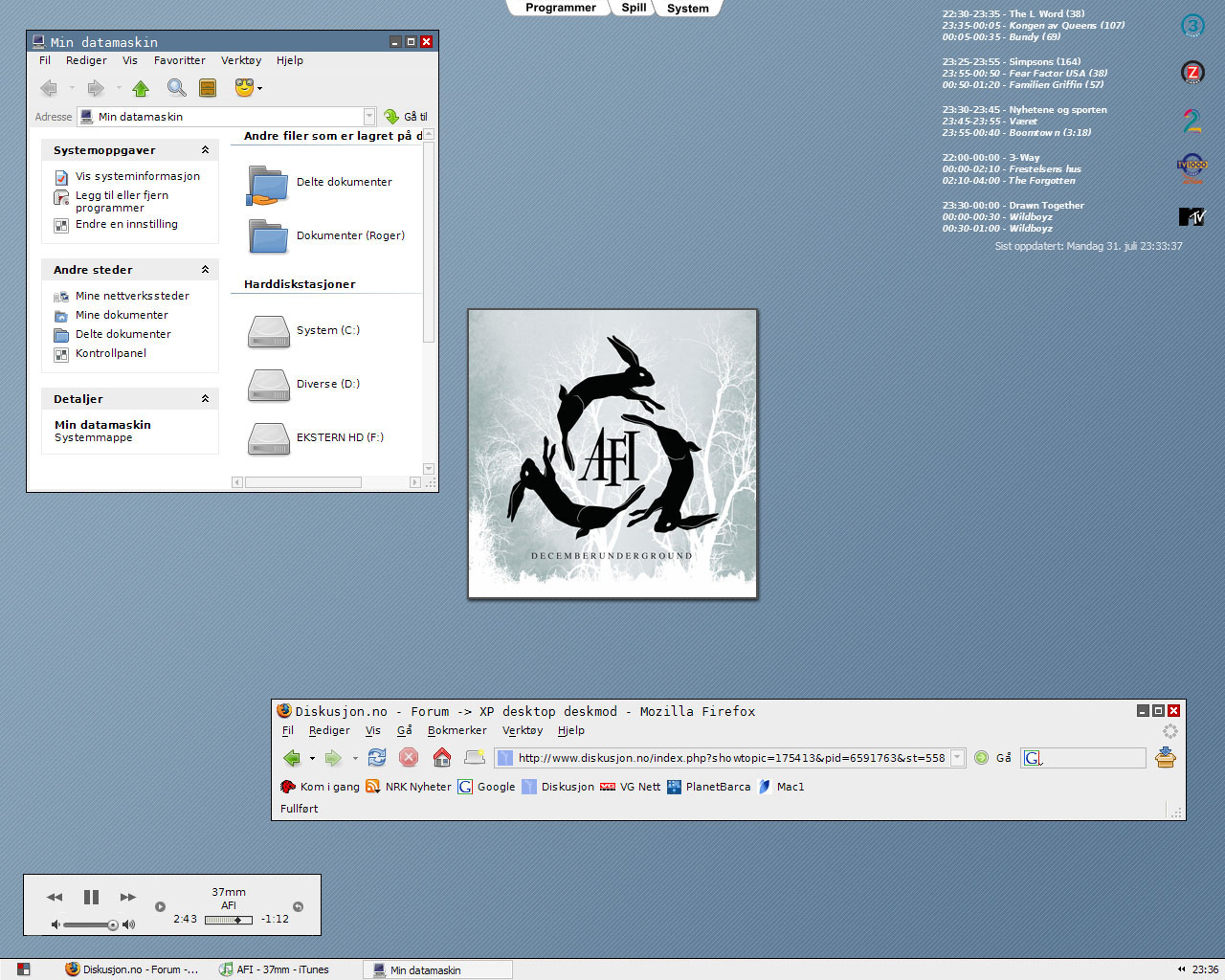Click the Back arrow in Min datamaskin

tap(49, 88)
